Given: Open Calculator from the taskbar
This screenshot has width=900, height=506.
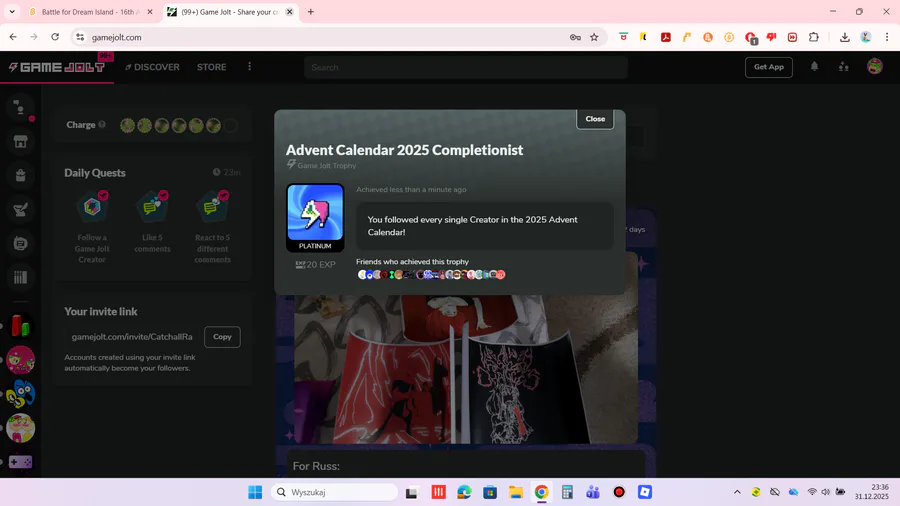Looking at the screenshot, I should pyautogui.click(x=567, y=492).
